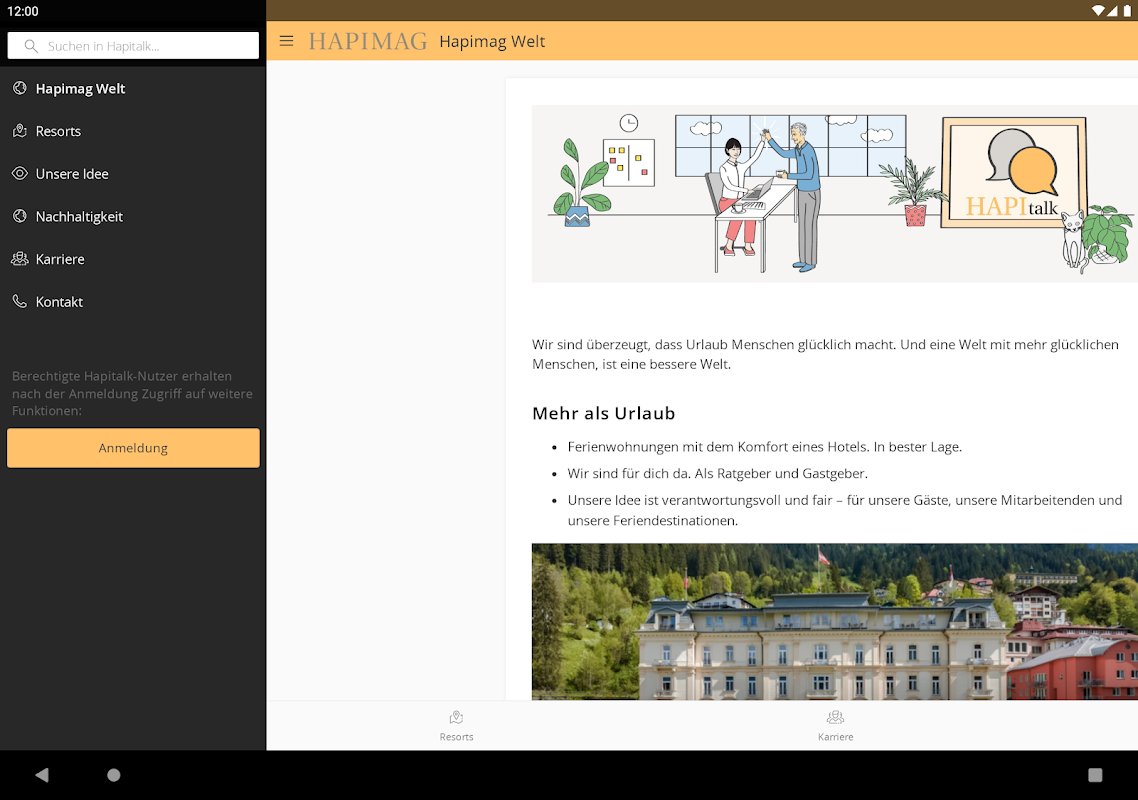Click the eye icon beside Unsere Idee
This screenshot has width=1138, height=800.
tap(20, 174)
